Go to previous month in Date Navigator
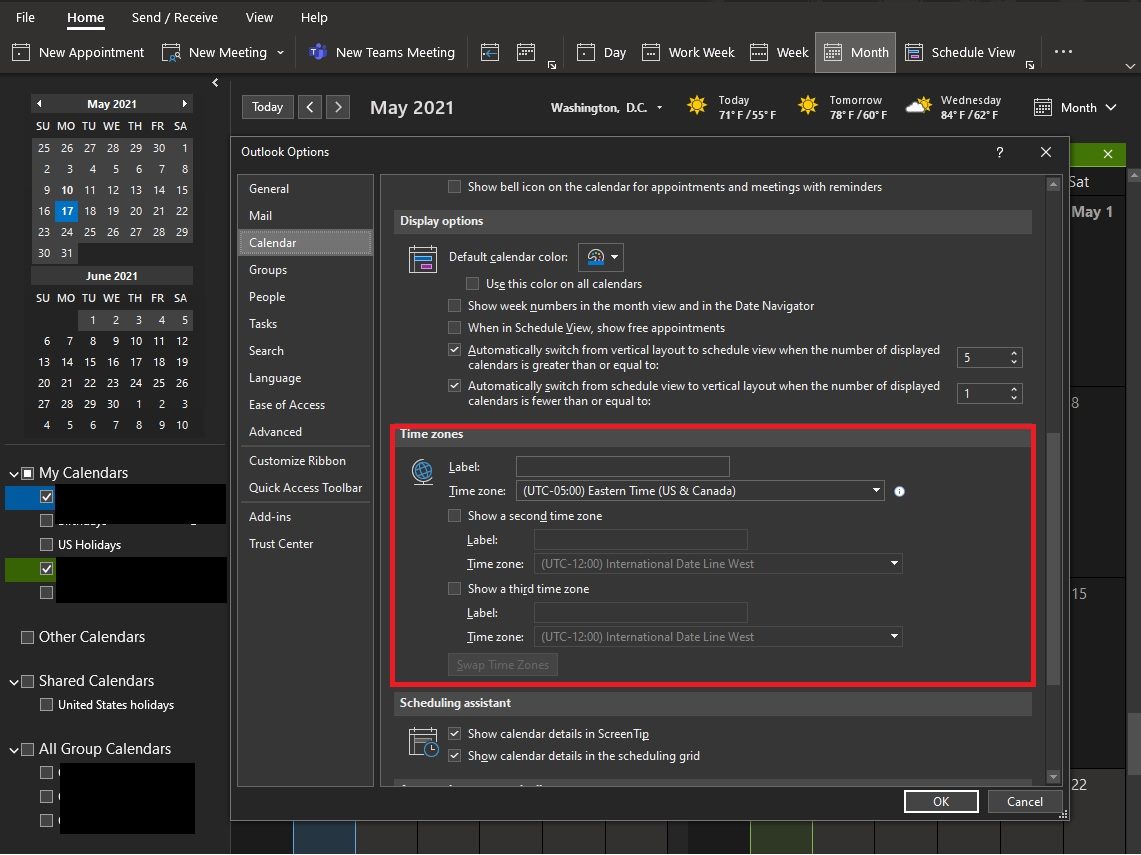 [x=39, y=104]
